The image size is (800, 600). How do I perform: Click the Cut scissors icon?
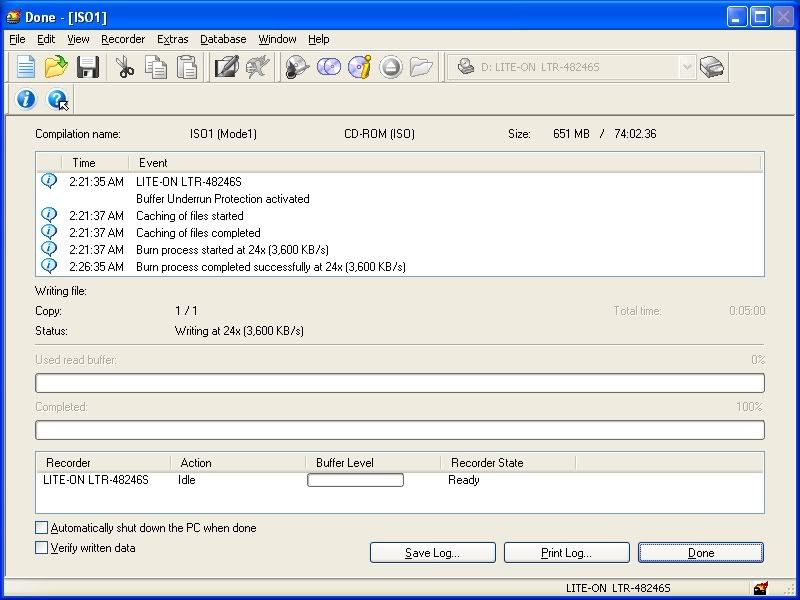coord(125,67)
